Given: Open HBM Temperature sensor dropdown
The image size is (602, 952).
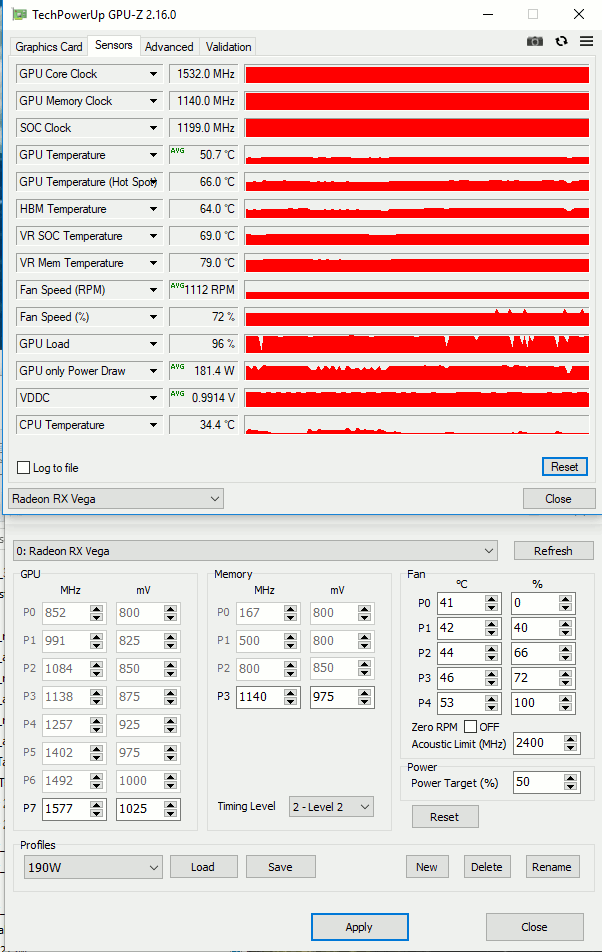Looking at the screenshot, I should tap(154, 209).
